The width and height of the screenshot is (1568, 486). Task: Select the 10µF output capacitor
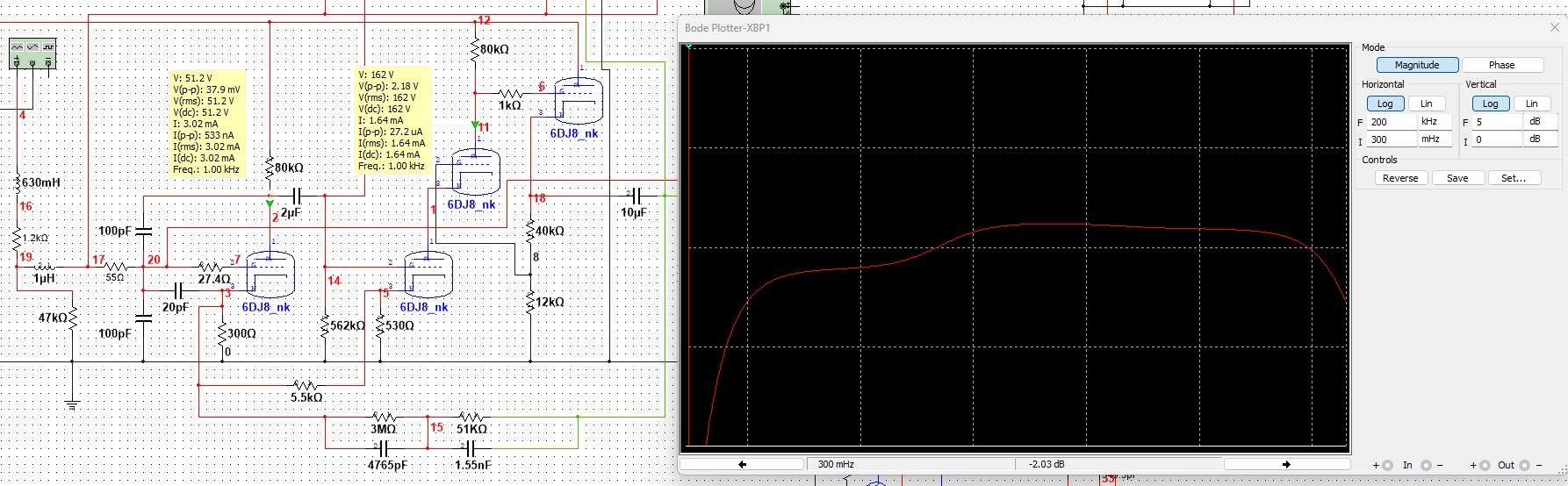[635, 196]
